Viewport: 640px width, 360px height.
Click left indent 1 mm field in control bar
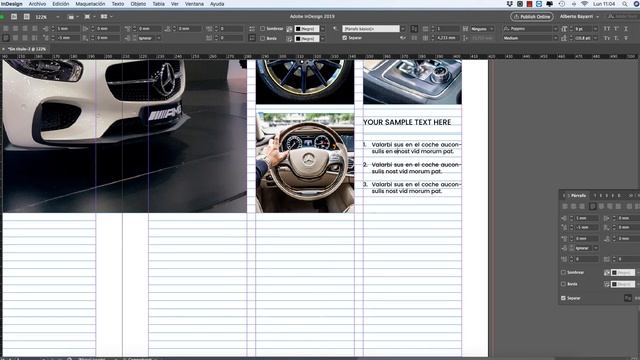[x=67, y=29]
